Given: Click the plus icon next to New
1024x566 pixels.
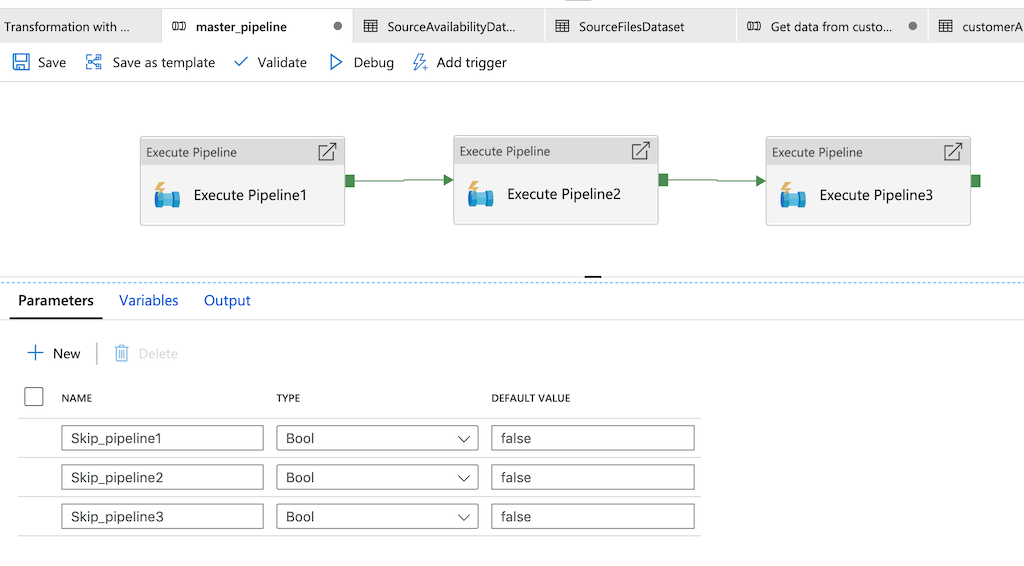Looking at the screenshot, I should click(35, 353).
